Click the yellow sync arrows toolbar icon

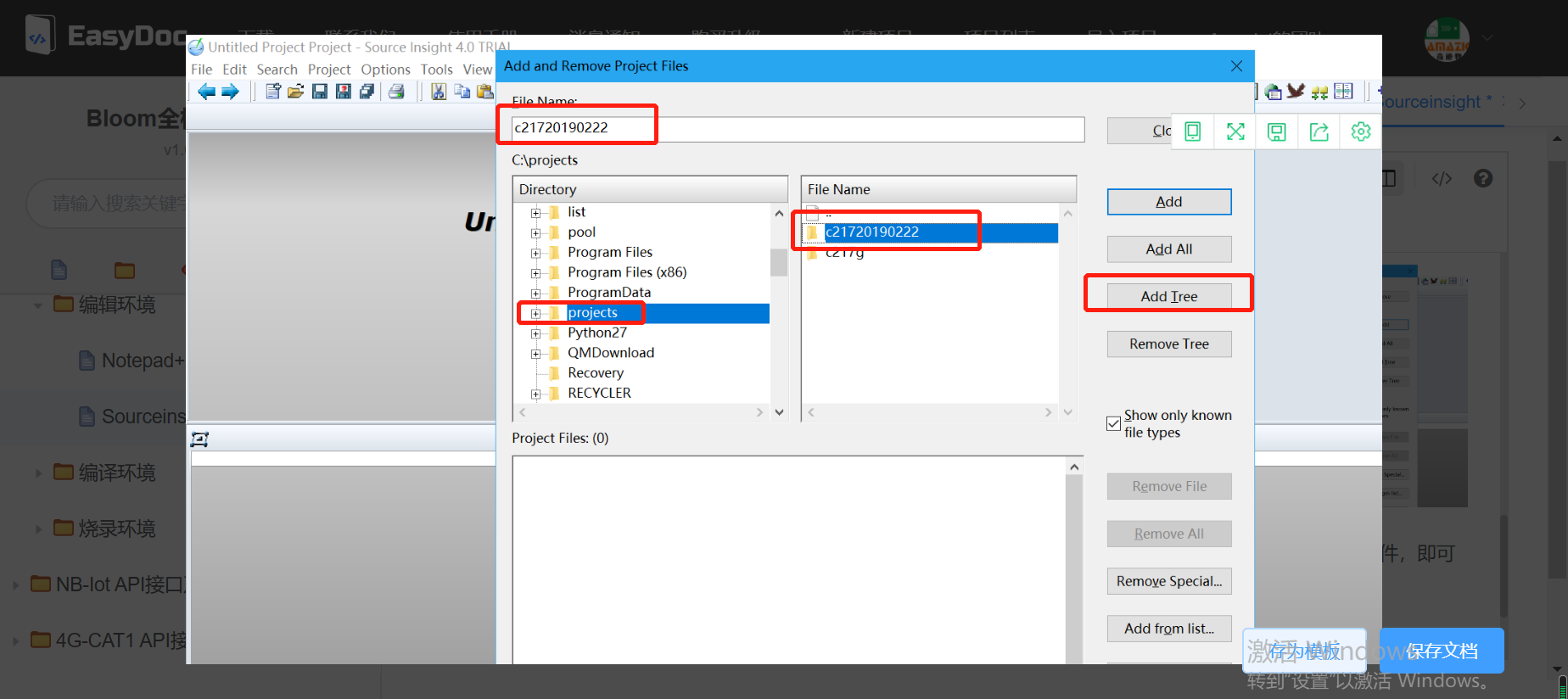click(x=1319, y=92)
